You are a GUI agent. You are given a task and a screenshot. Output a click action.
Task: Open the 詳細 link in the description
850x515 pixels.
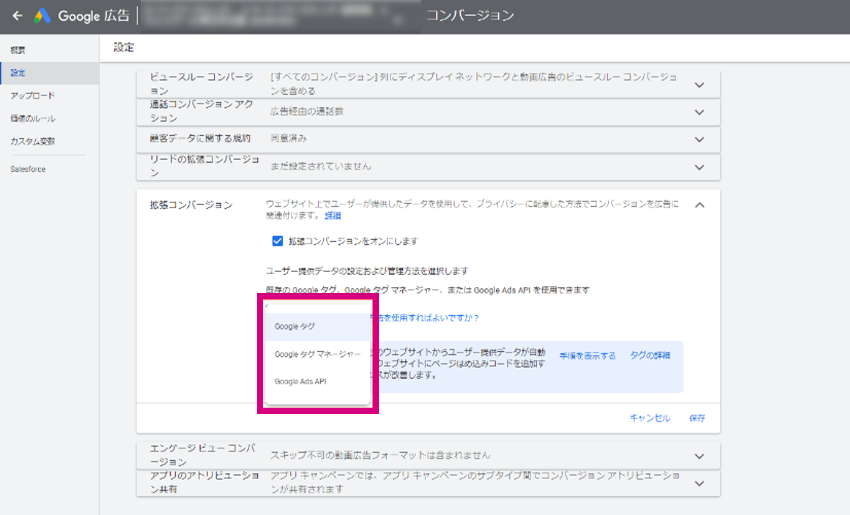pos(332,216)
